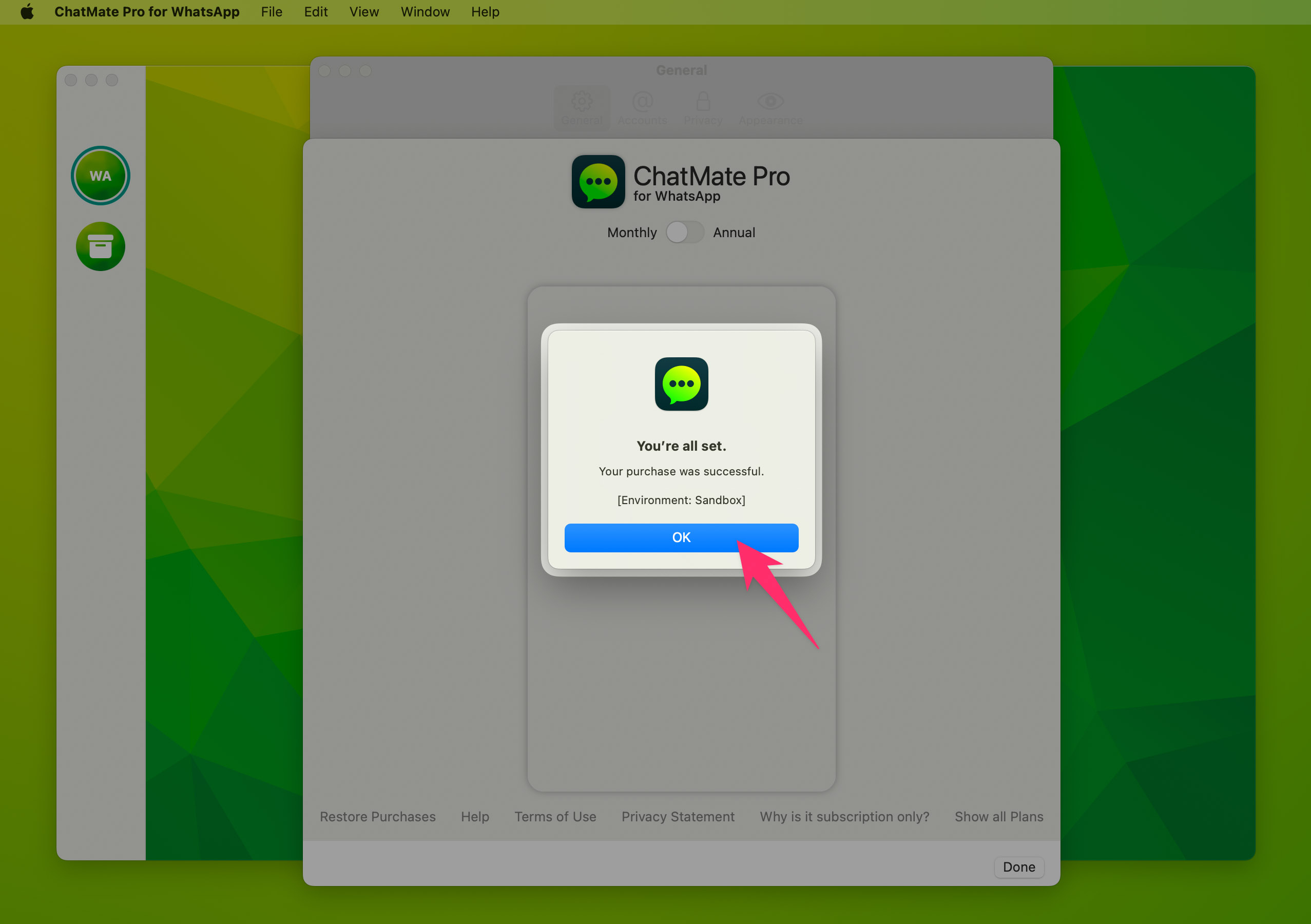The image size is (1311, 924).
Task: Click Show all Plans
Action: tap(999, 817)
